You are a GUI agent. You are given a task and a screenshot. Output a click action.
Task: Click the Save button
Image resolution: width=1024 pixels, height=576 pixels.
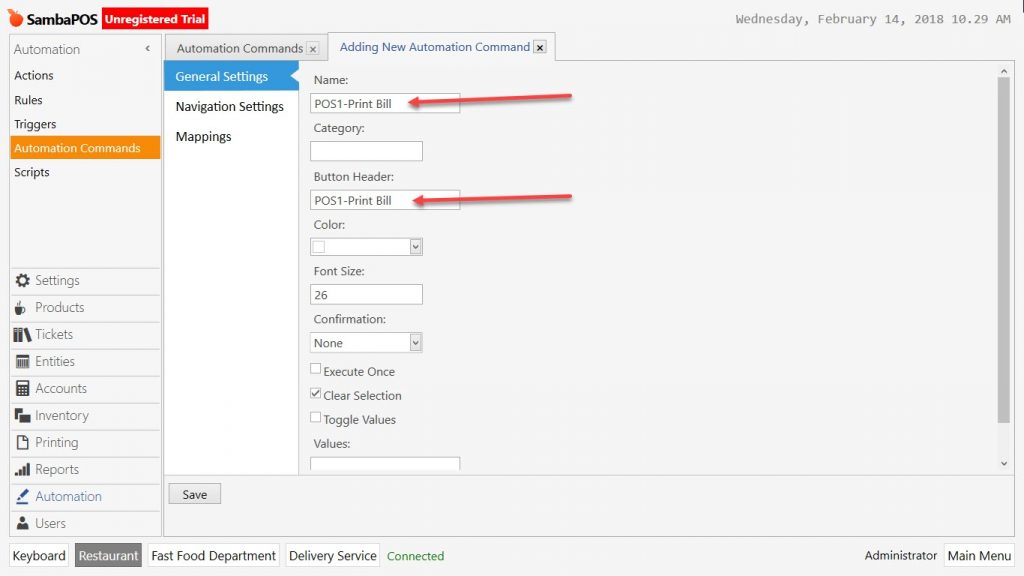click(x=195, y=494)
